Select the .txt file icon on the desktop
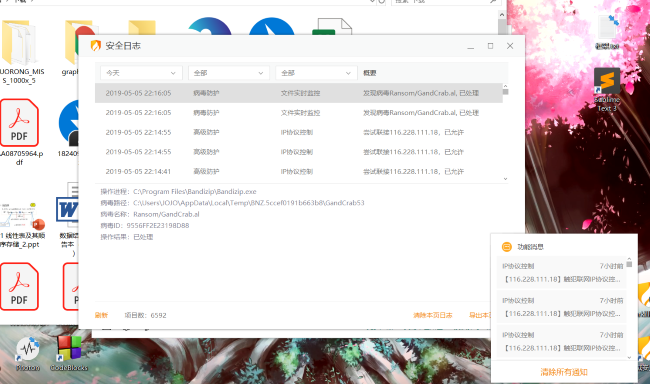Screen dimensions: 650x384 [607, 32]
